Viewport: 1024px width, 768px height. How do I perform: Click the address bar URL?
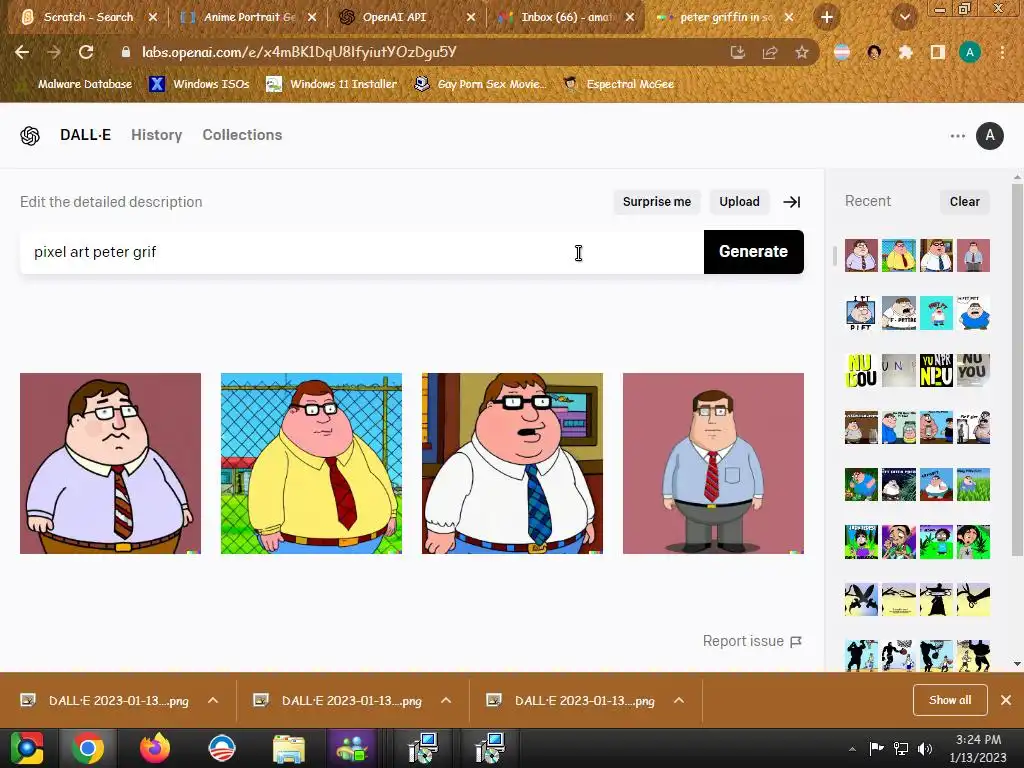[299, 52]
